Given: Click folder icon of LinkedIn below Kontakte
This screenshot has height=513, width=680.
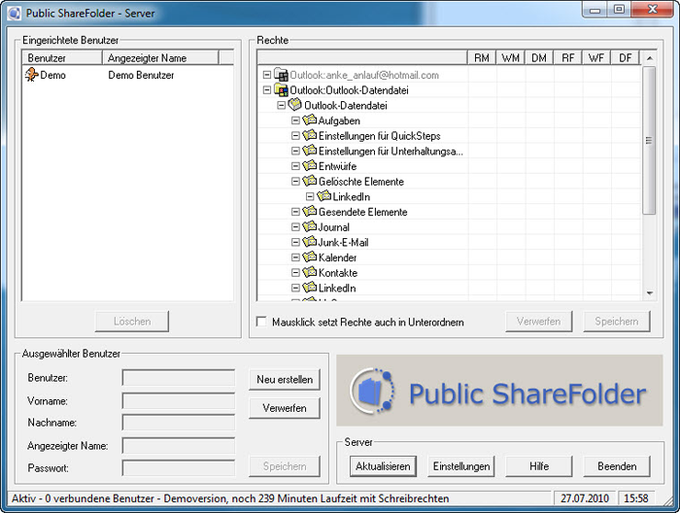Looking at the screenshot, I should tap(309, 287).
